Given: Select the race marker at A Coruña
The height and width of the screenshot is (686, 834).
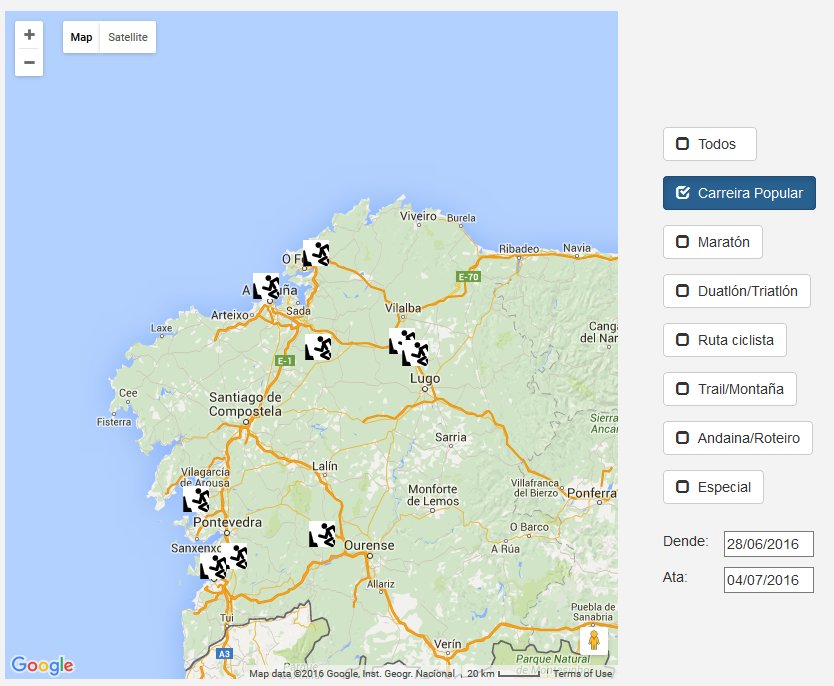Looking at the screenshot, I should point(266,287).
